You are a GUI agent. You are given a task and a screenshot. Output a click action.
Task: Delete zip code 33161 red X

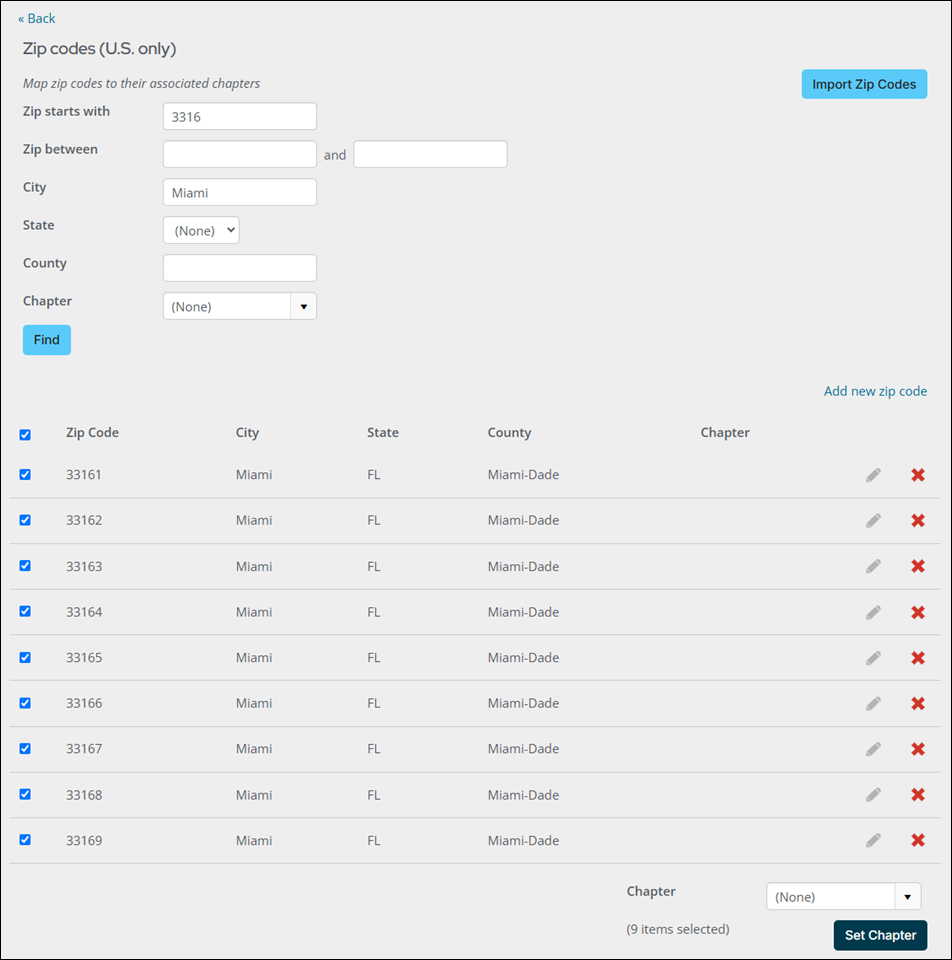[x=918, y=475]
